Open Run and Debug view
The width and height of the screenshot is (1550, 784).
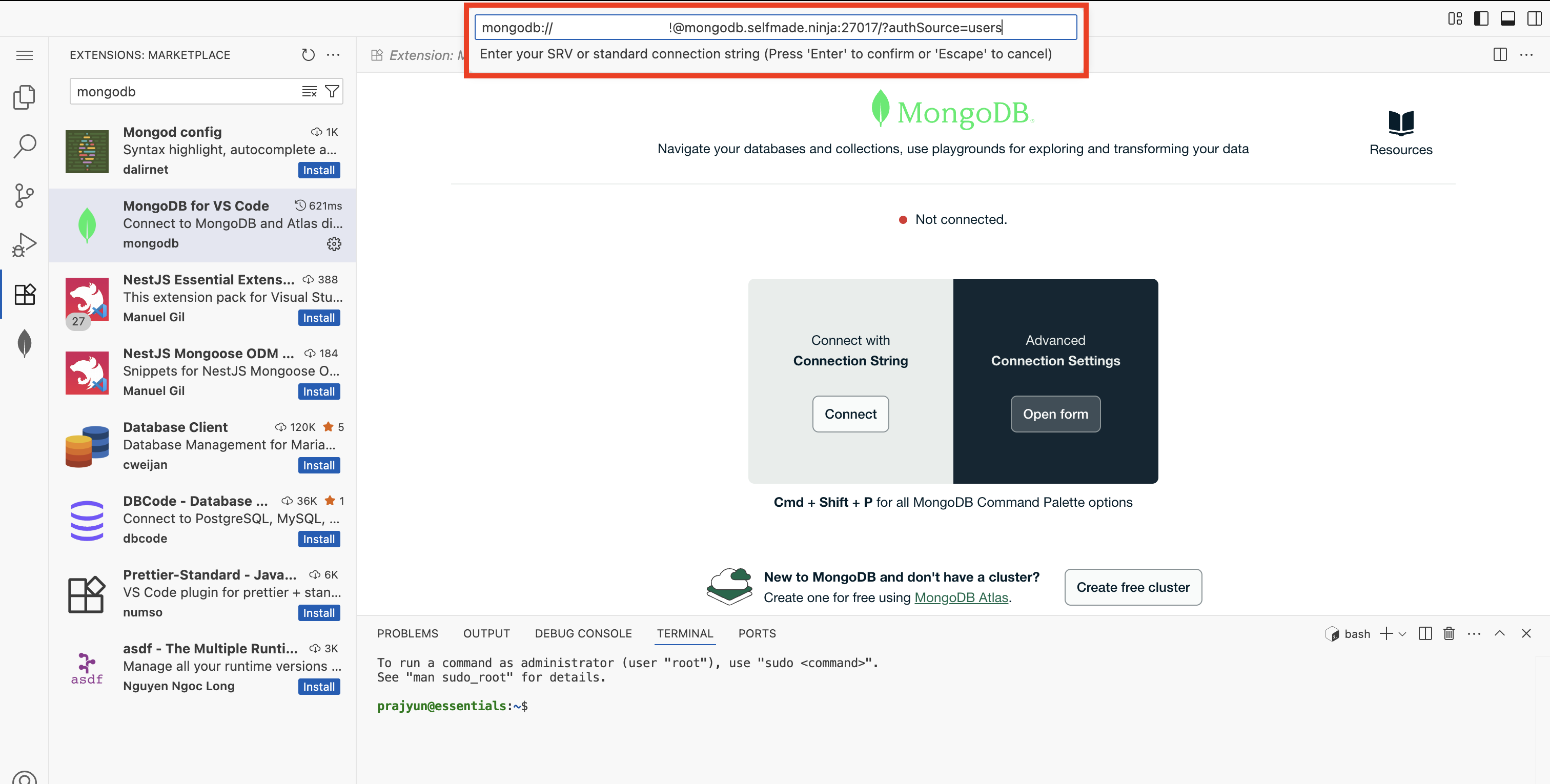(x=25, y=245)
